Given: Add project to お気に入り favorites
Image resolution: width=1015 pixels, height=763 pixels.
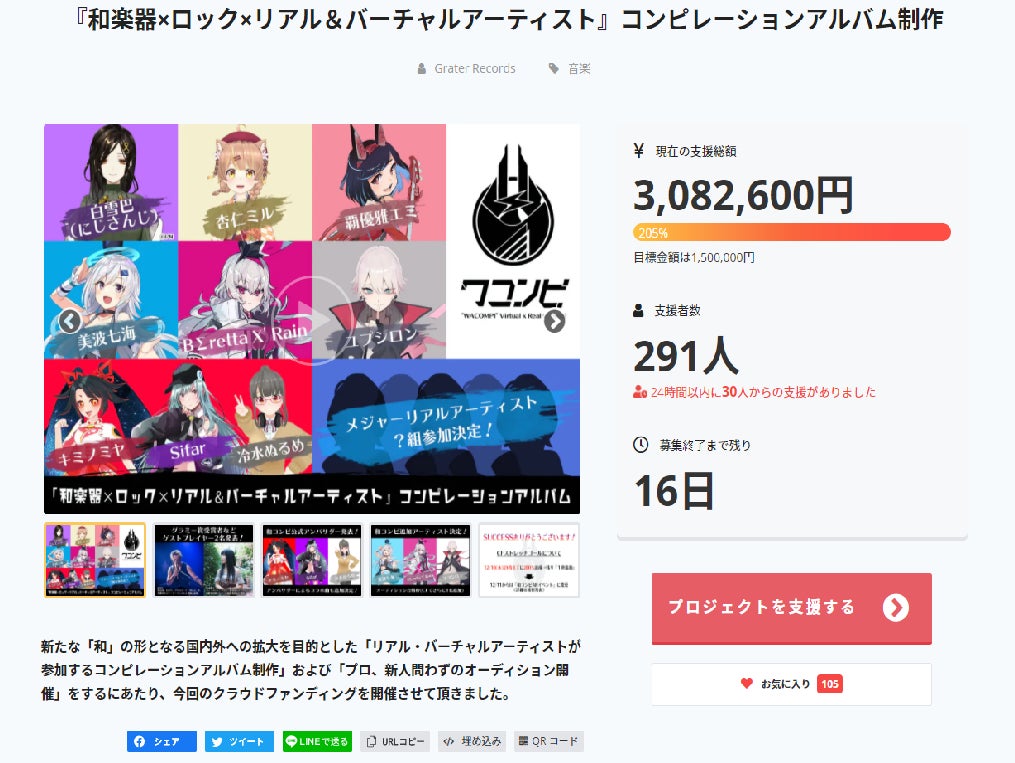Looking at the screenshot, I should pos(791,684).
